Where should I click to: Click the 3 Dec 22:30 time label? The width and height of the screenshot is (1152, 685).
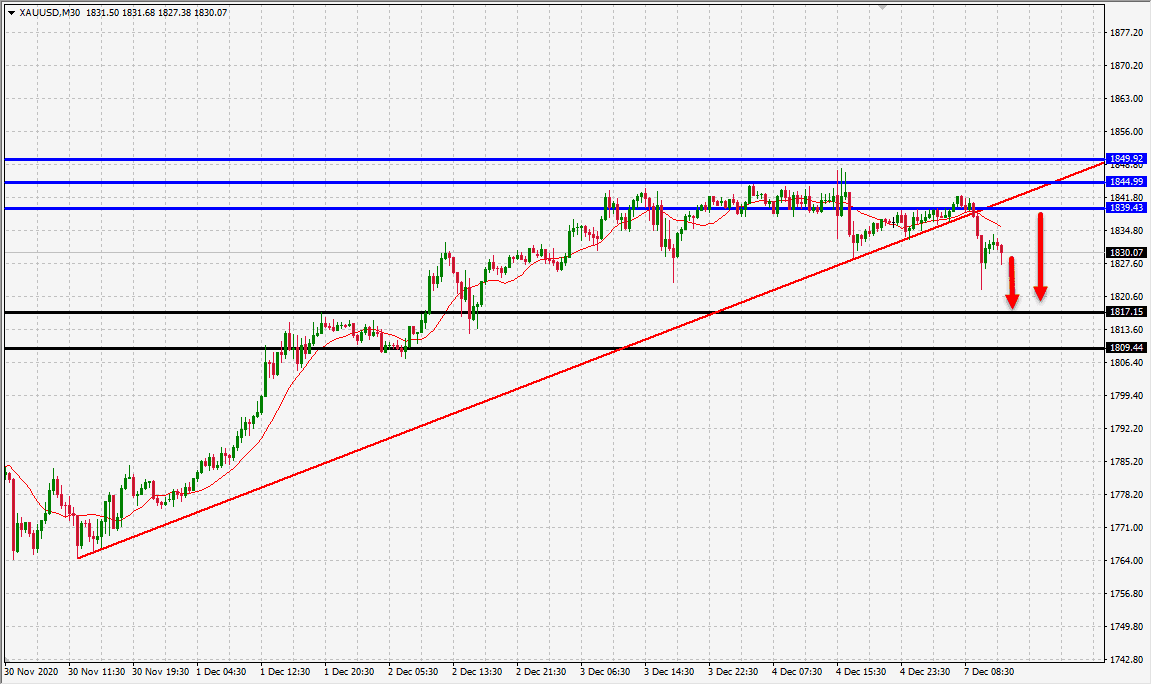coord(733,672)
